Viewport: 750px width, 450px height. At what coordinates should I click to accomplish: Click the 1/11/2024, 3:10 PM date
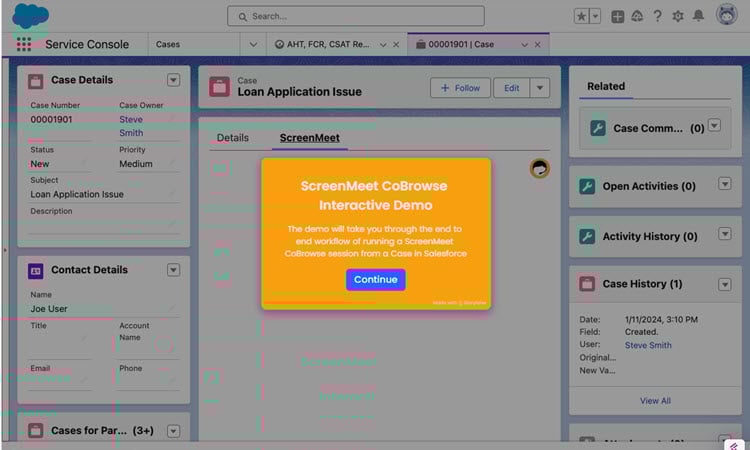tap(661, 319)
